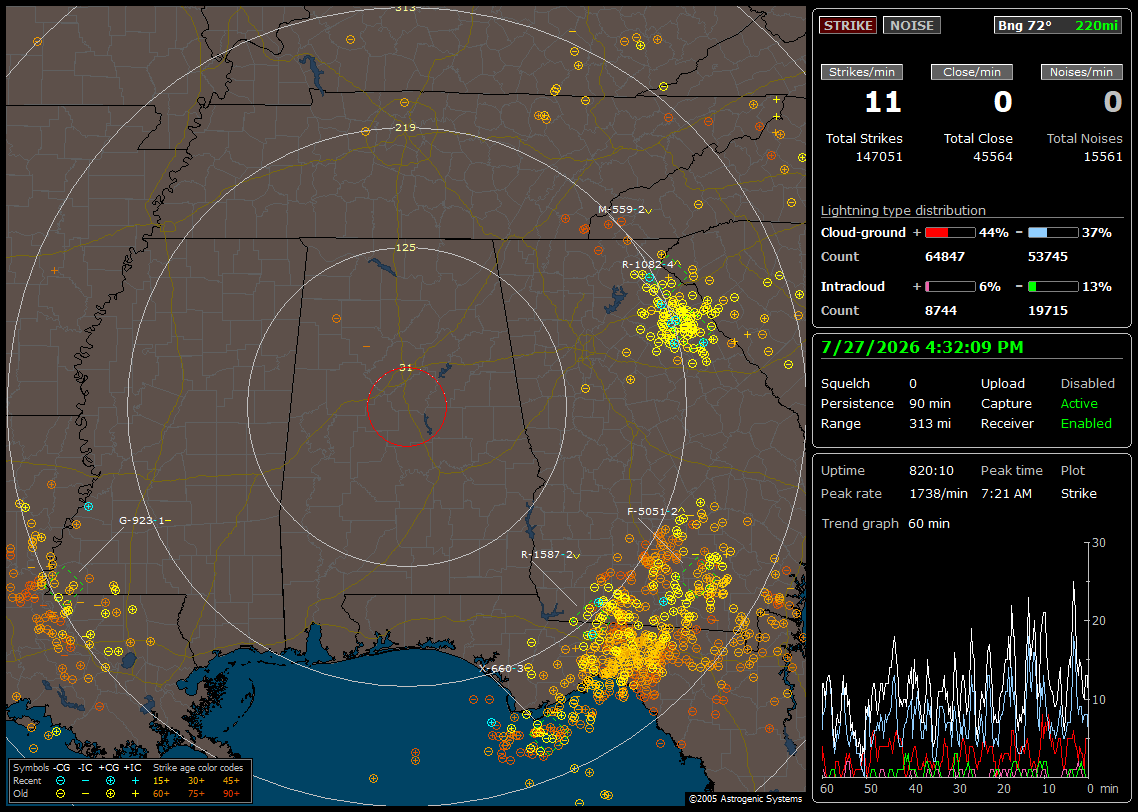Click the Strikes/min label box
The height and width of the screenshot is (812, 1138).
point(861,72)
